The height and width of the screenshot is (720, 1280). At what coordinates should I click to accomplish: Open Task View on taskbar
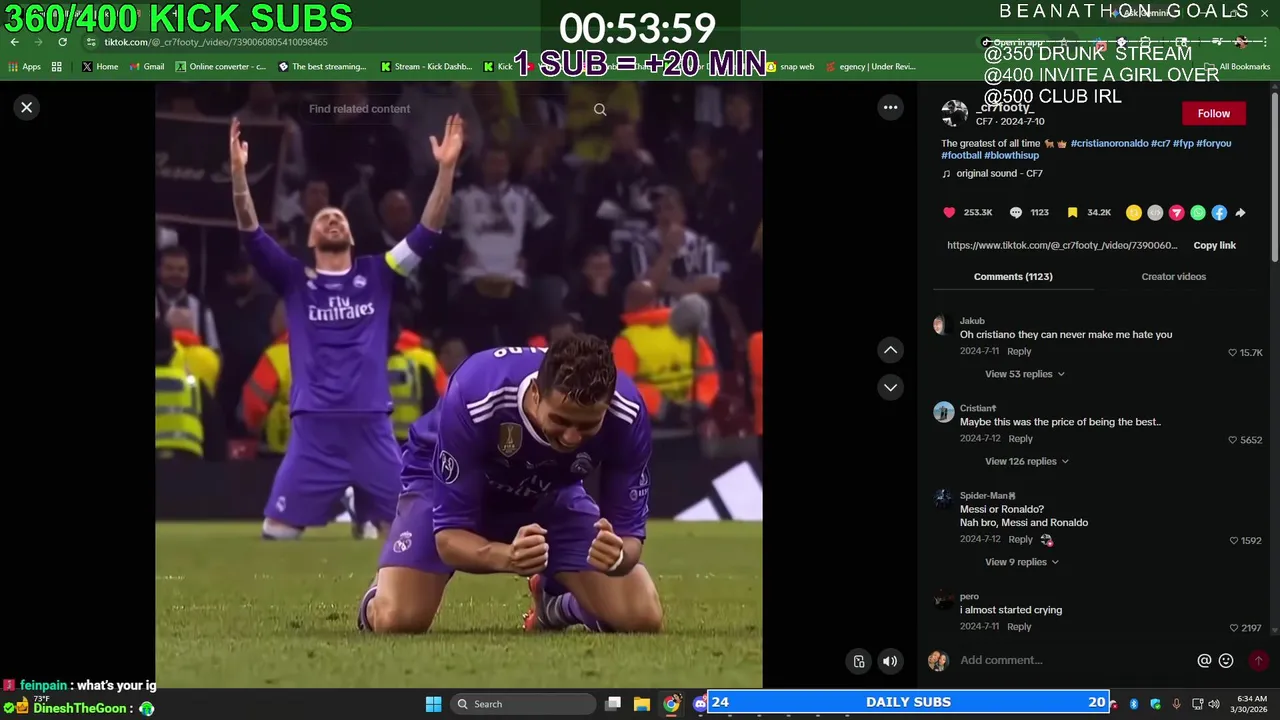coord(613,704)
